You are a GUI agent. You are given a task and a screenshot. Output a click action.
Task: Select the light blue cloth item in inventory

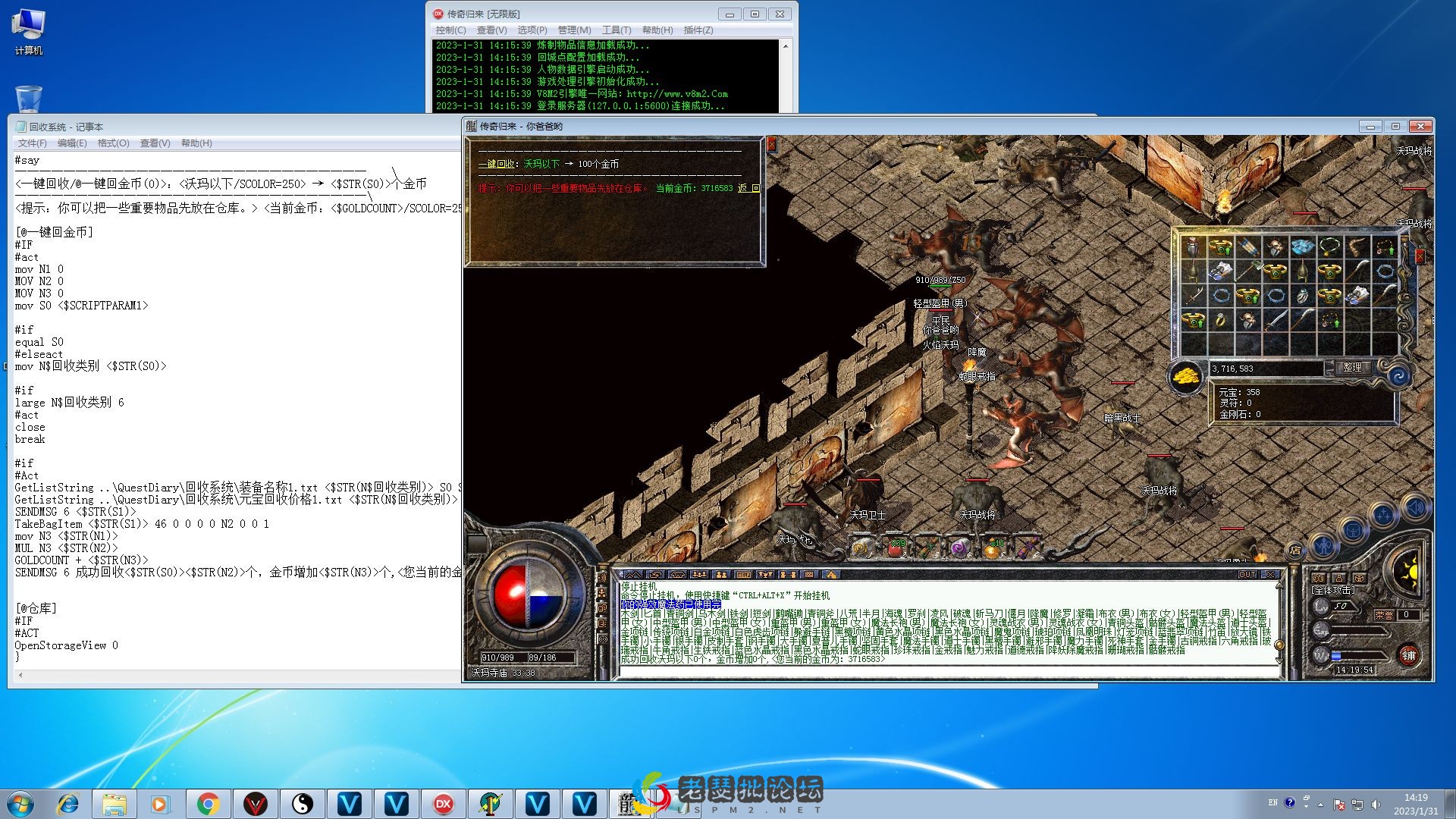[1303, 246]
